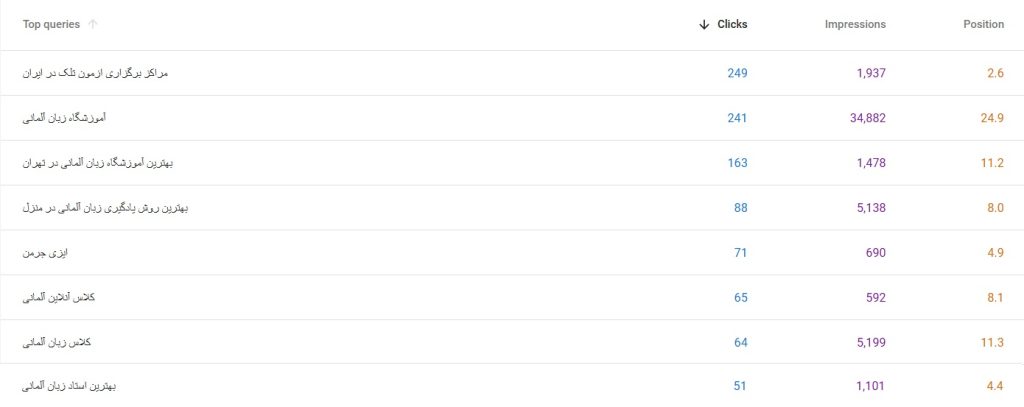The width and height of the screenshot is (1024, 407).
Task: Select the query 'آموزشگاه زبان آلمانی'
Action: [x=64, y=118]
